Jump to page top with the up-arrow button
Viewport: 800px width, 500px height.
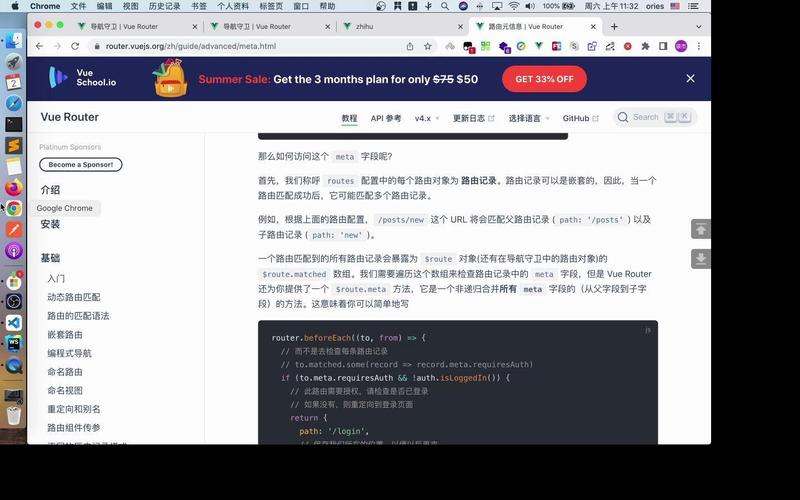coord(701,229)
